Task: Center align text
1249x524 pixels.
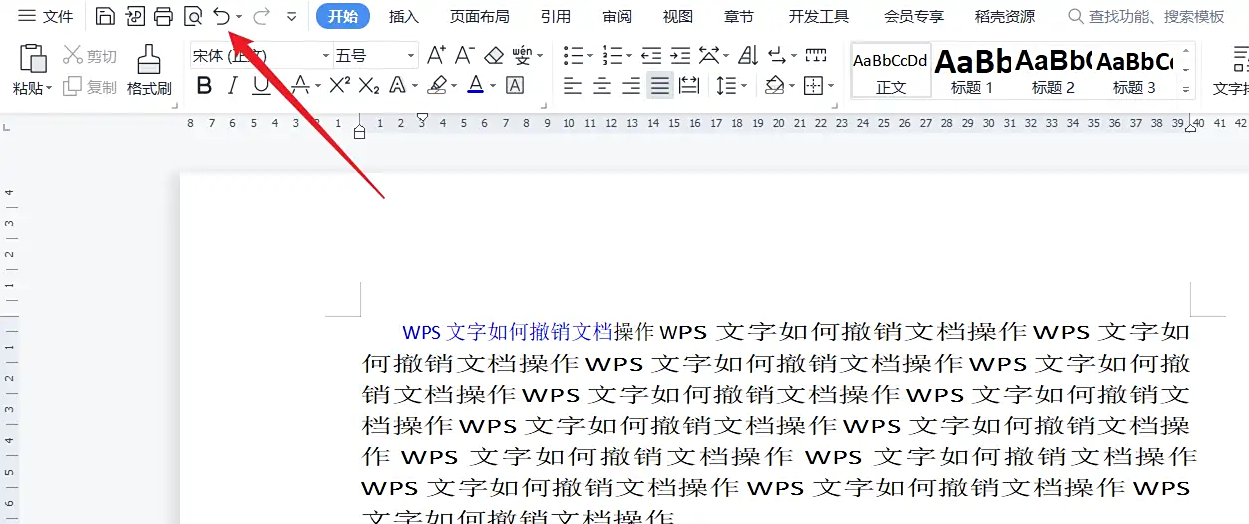Action: [x=602, y=86]
